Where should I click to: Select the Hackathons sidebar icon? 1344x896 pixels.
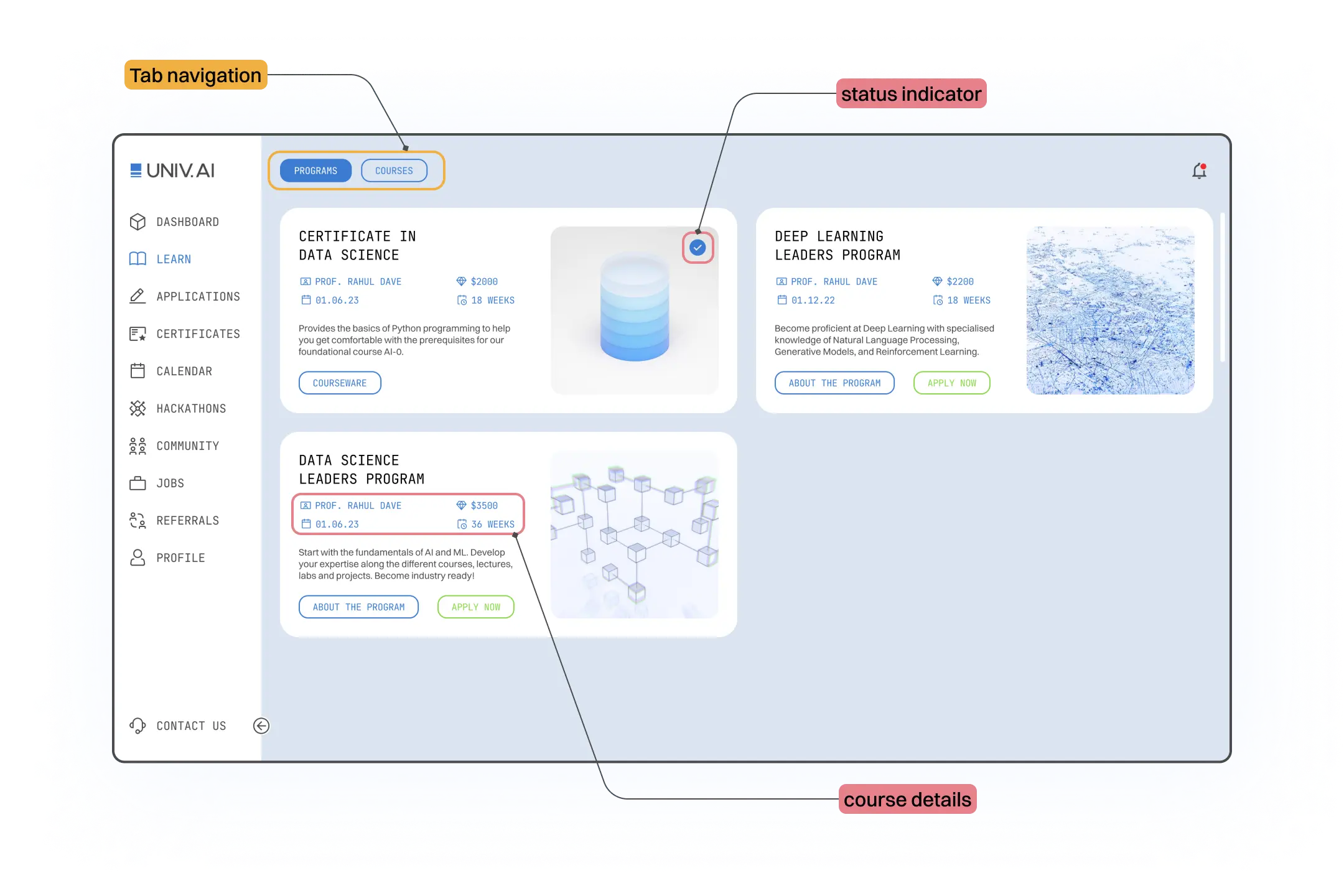[137, 408]
